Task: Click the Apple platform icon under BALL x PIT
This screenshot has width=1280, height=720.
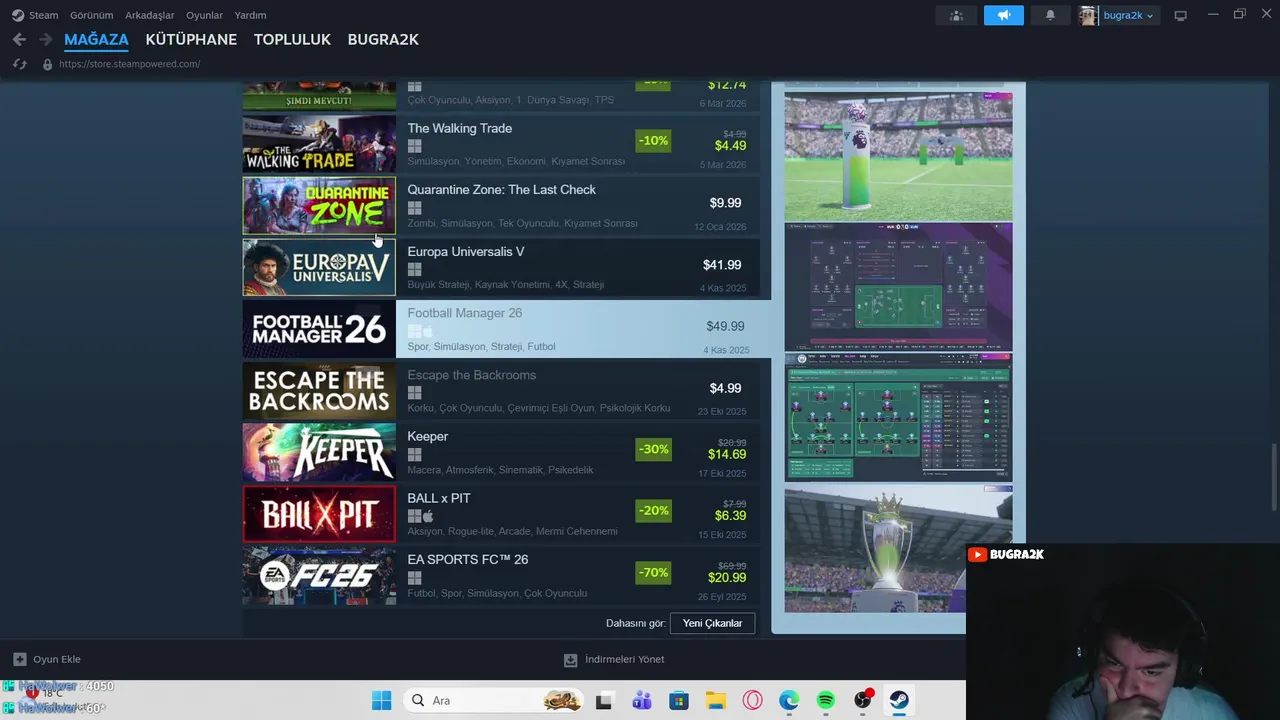Action: point(428,516)
